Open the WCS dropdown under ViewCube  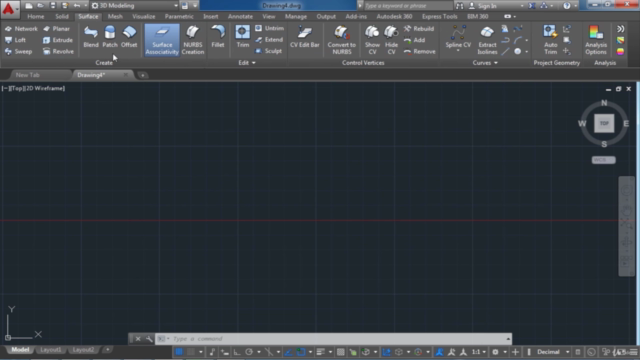click(x=604, y=160)
